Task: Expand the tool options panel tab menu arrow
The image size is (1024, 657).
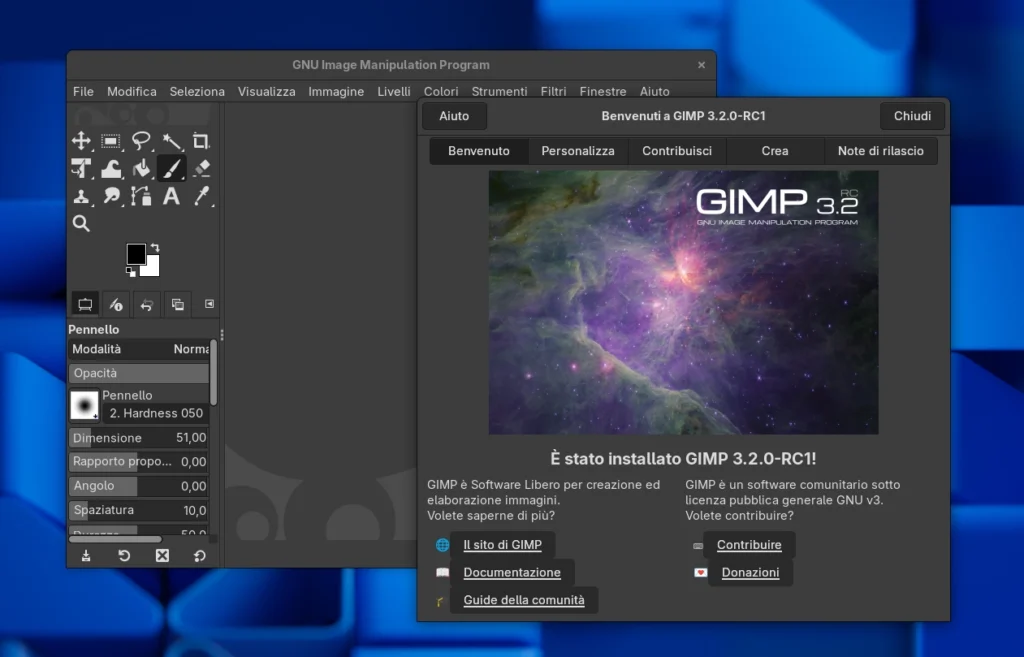Action: point(209,304)
